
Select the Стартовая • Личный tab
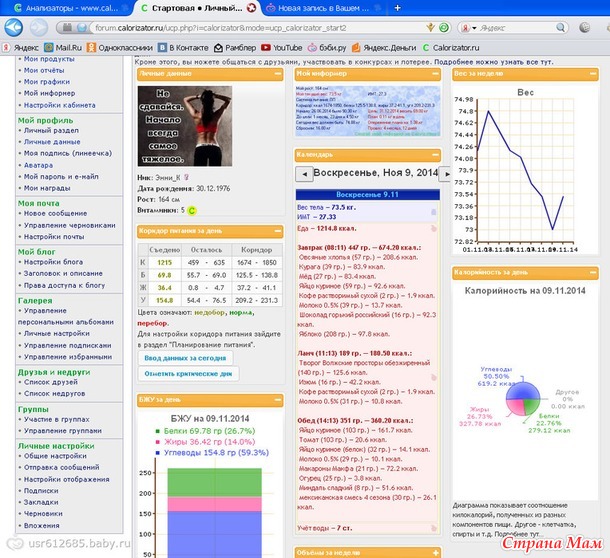coord(193,8)
